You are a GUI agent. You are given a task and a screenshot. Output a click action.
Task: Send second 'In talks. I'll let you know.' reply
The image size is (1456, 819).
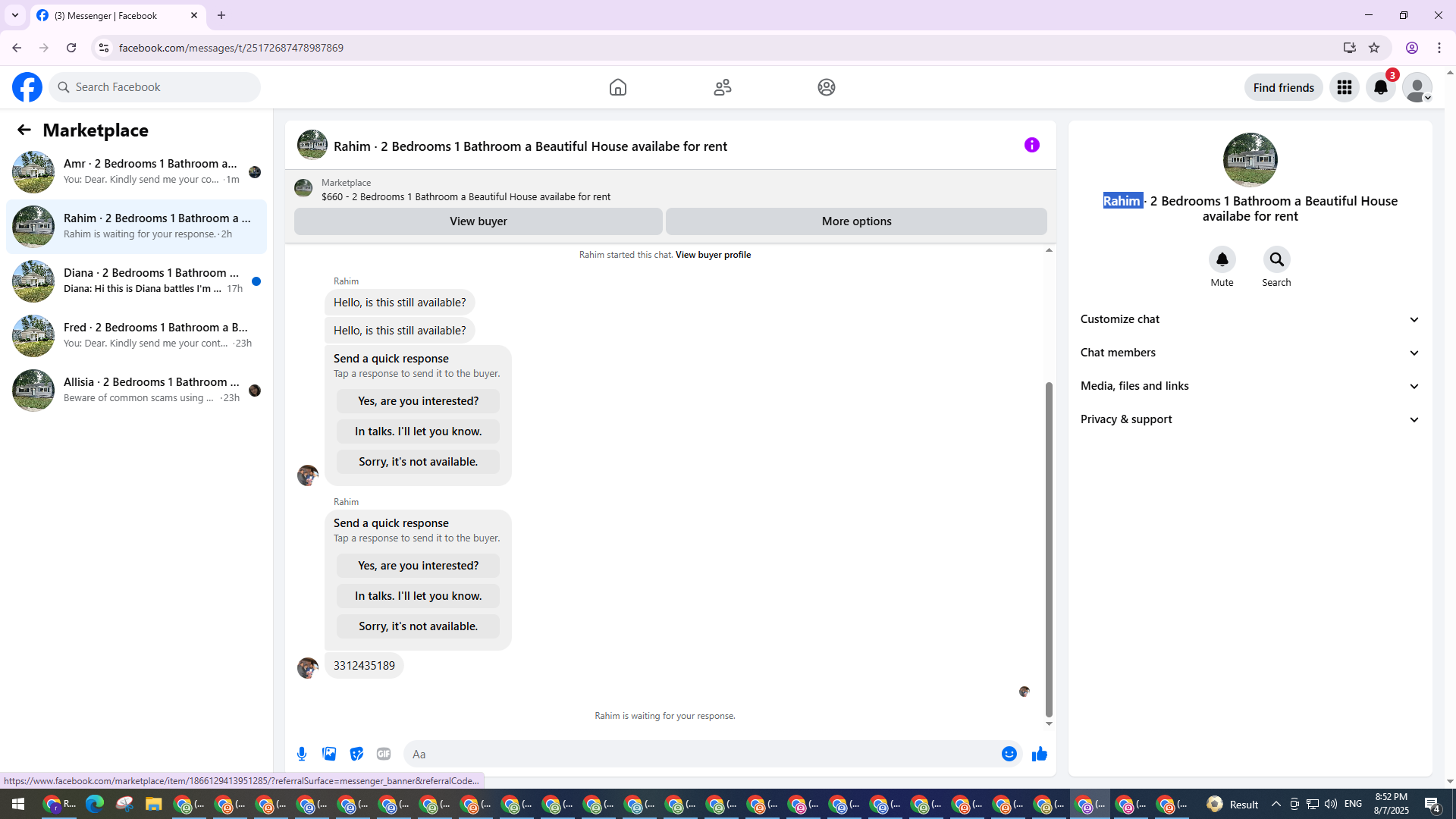[419, 596]
